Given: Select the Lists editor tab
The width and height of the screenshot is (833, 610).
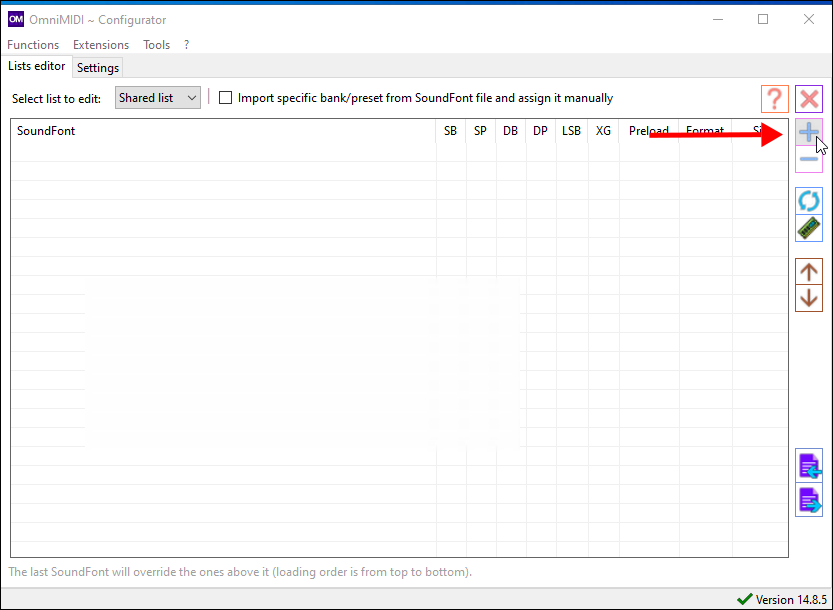Looking at the screenshot, I should pos(37,67).
